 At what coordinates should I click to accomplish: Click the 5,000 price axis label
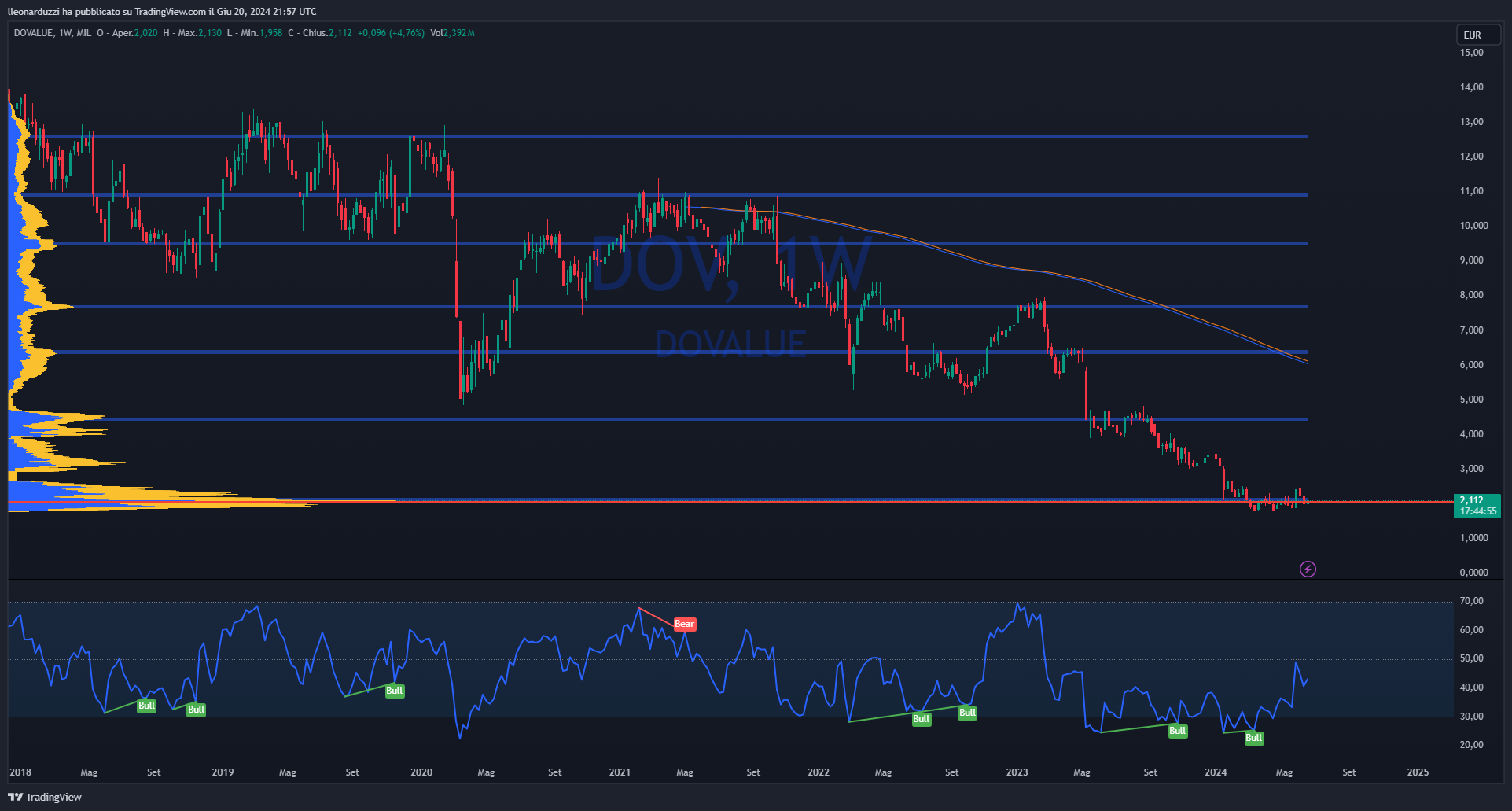(1472, 400)
